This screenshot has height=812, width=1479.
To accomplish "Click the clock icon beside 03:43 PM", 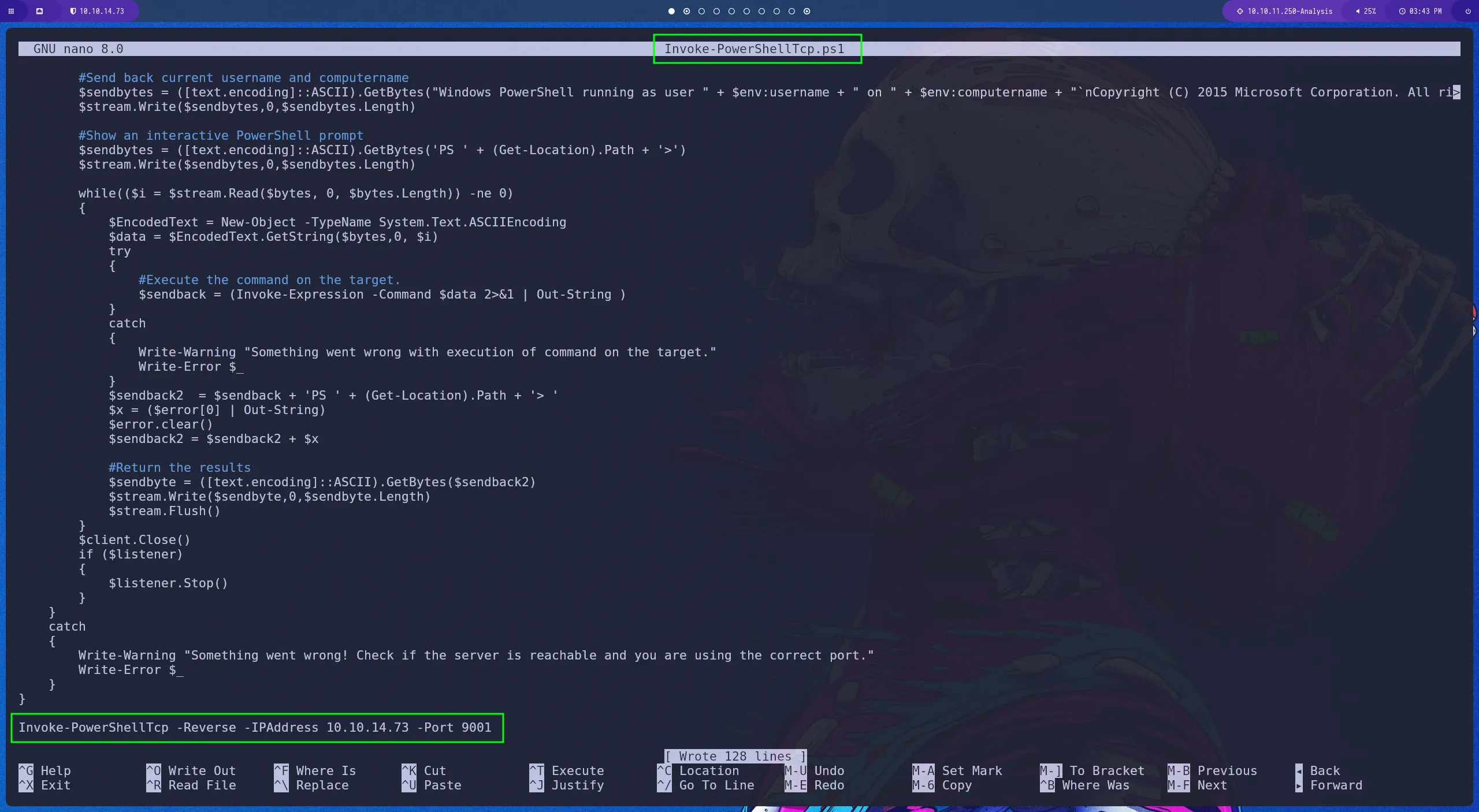I will [x=1402, y=11].
